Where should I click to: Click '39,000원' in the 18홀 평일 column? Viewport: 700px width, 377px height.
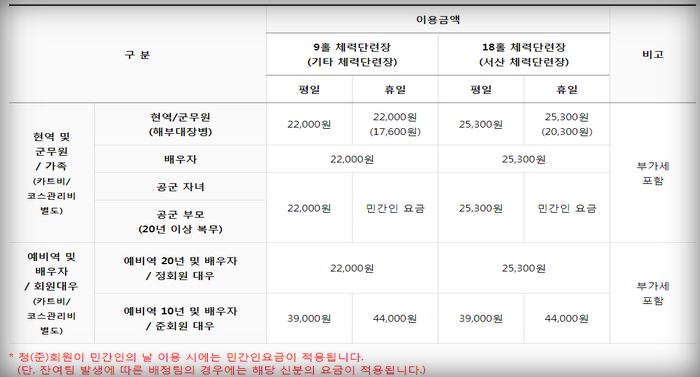(x=481, y=318)
